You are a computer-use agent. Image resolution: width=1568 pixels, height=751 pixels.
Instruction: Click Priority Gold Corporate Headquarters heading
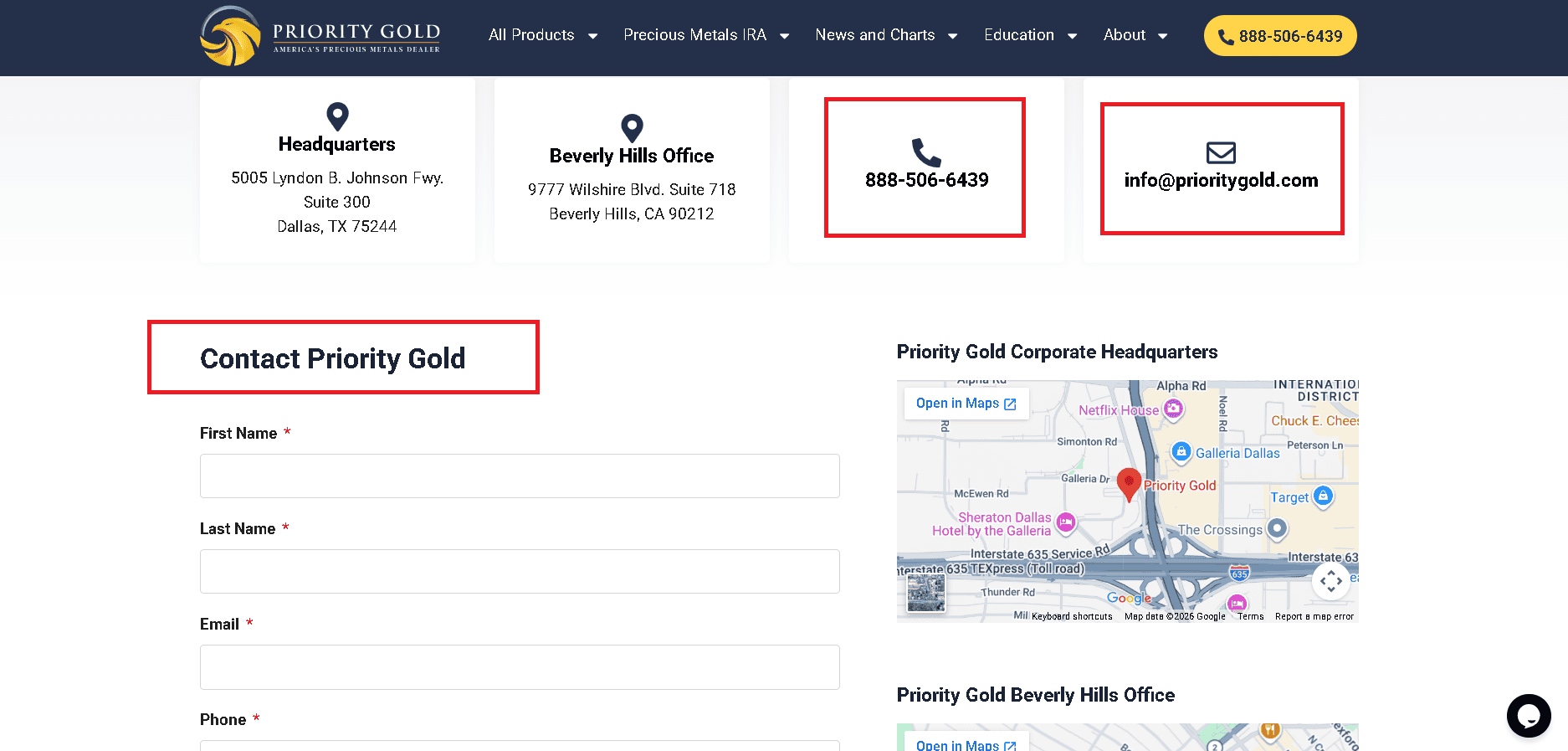(x=1057, y=352)
